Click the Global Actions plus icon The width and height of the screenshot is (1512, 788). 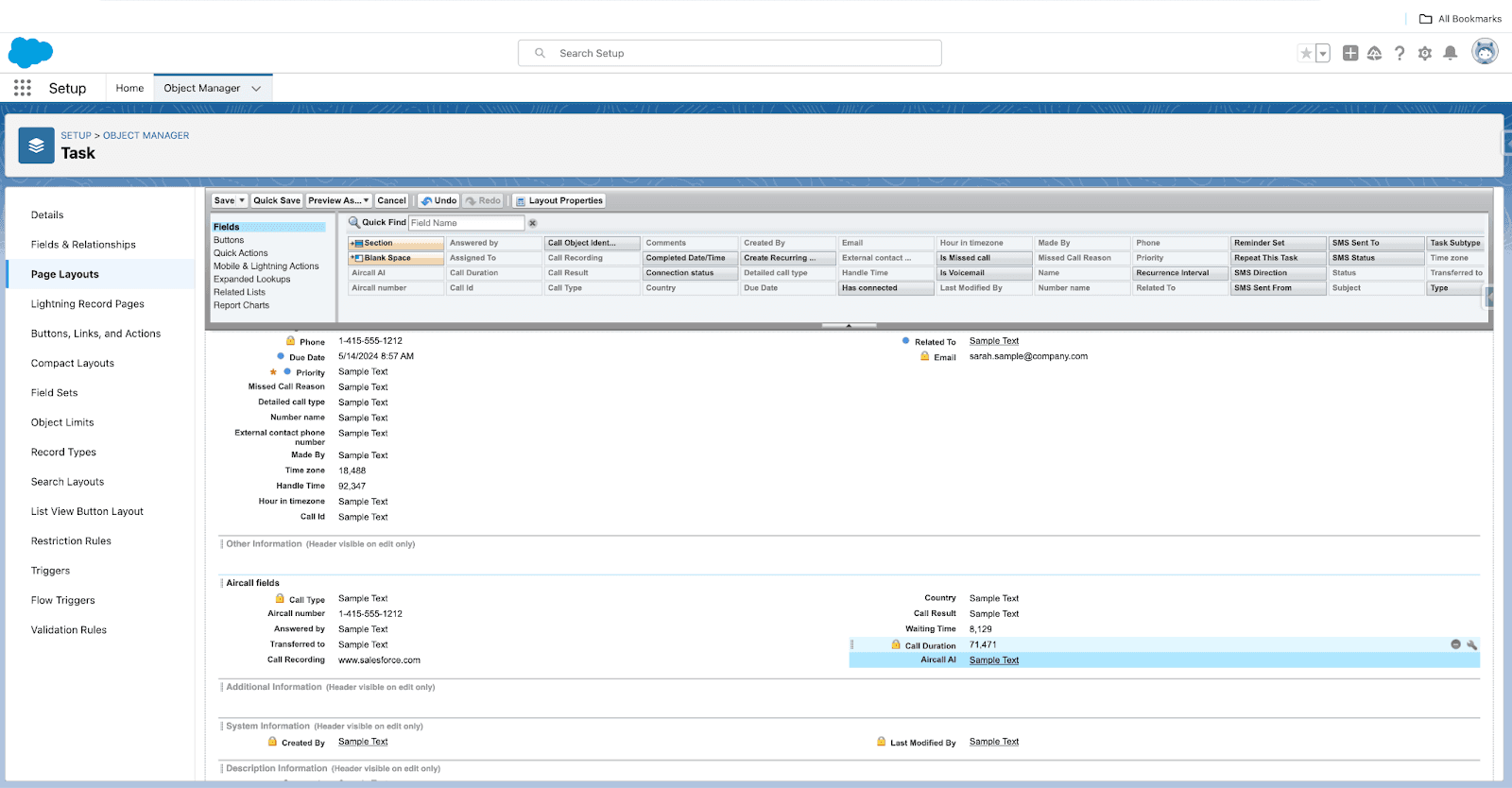click(x=1350, y=54)
